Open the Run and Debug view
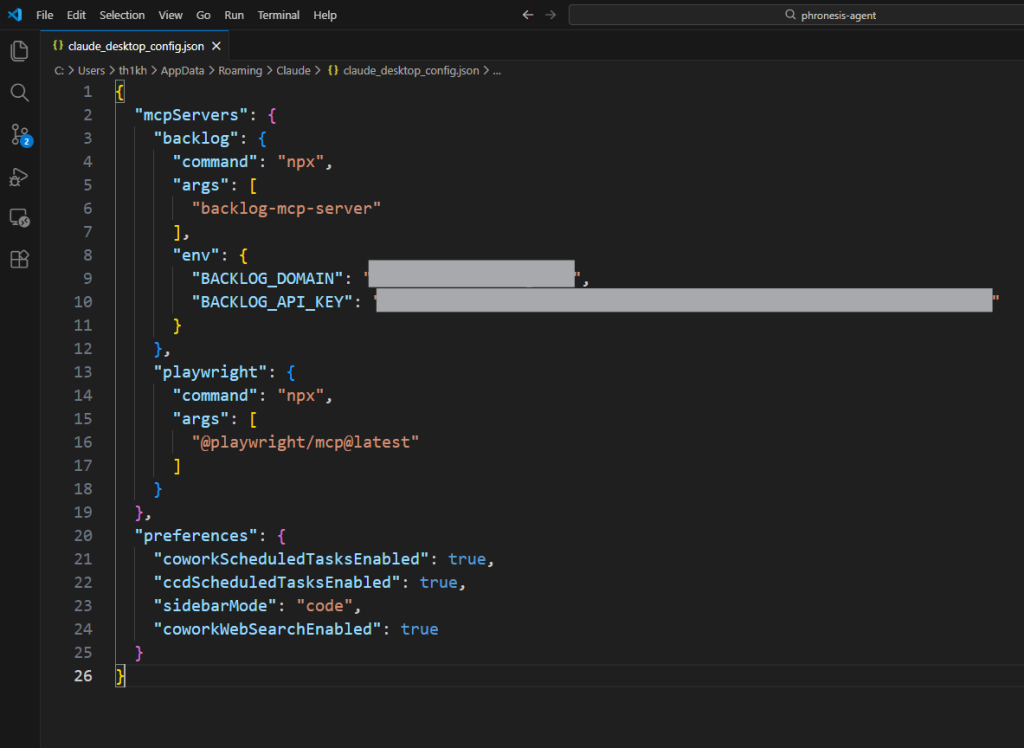This screenshot has width=1024, height=748. click(18, 178)
